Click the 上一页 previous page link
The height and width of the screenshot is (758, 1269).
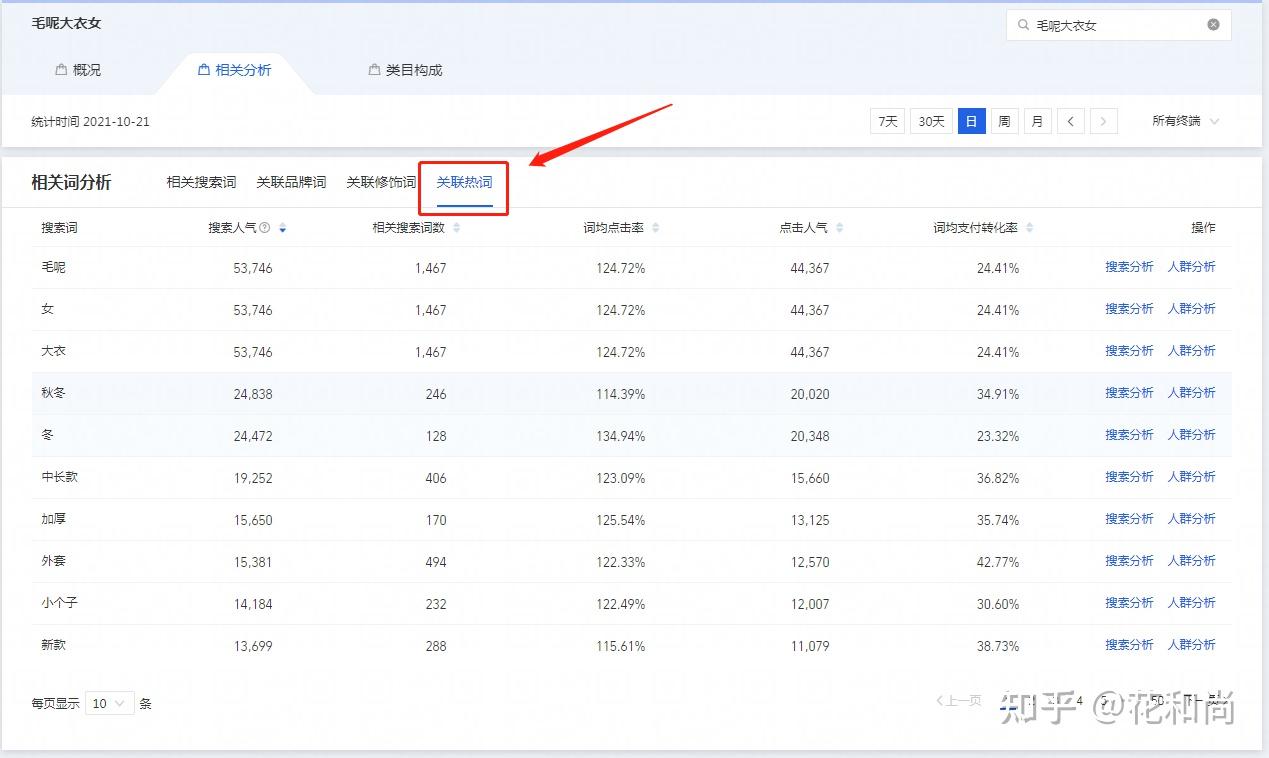[959, 701]
